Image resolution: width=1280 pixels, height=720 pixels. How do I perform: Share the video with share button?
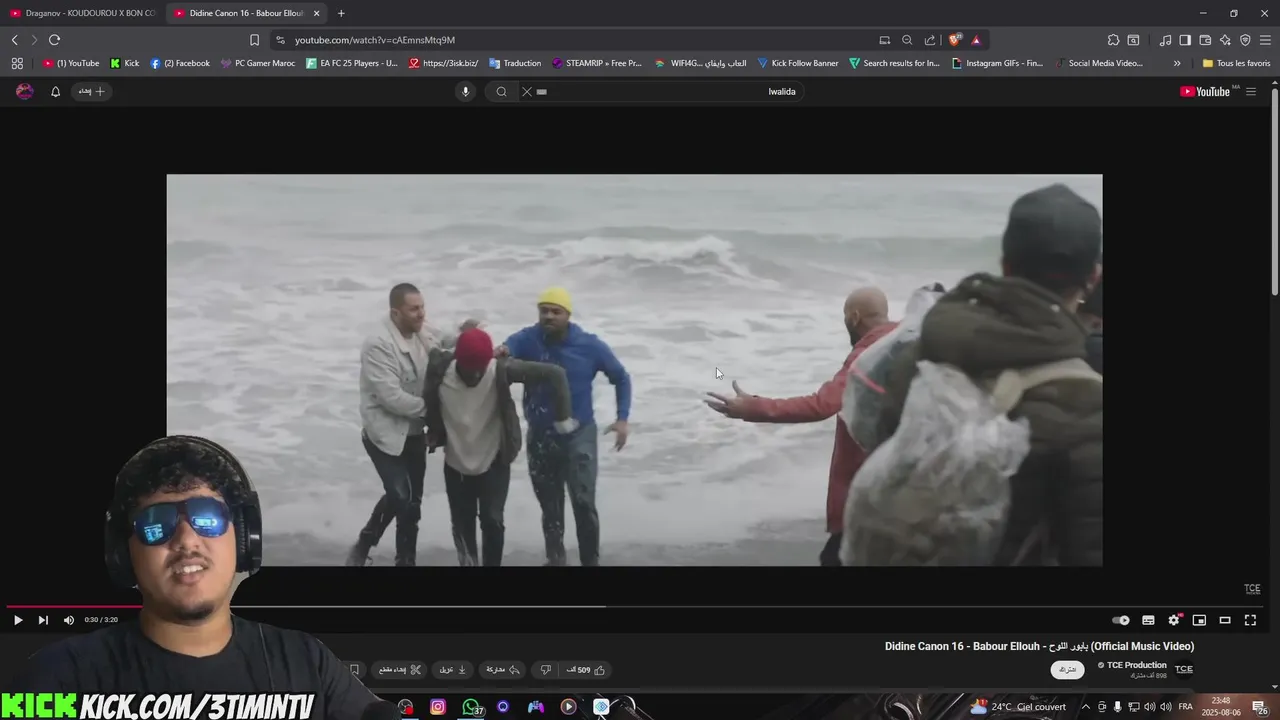coord(503,670)
